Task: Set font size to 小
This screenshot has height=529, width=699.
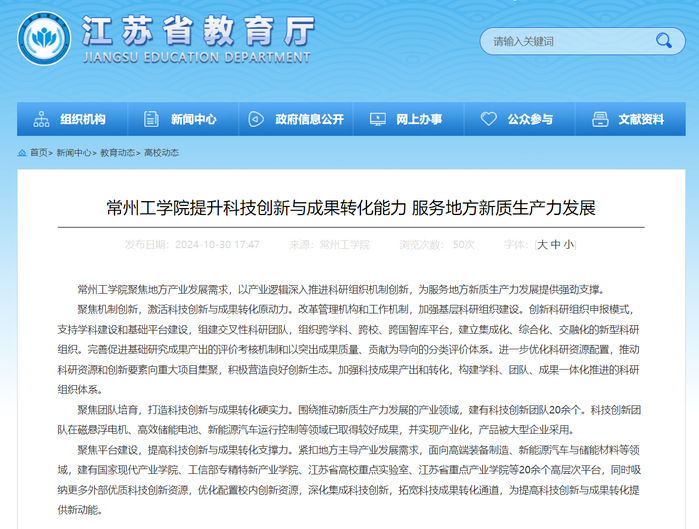Action: tap(568, 245)
